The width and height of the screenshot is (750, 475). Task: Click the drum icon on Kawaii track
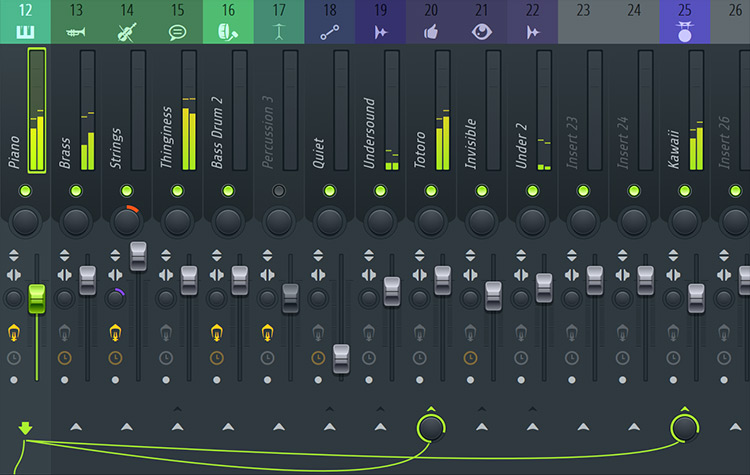(x=684, y=33)
